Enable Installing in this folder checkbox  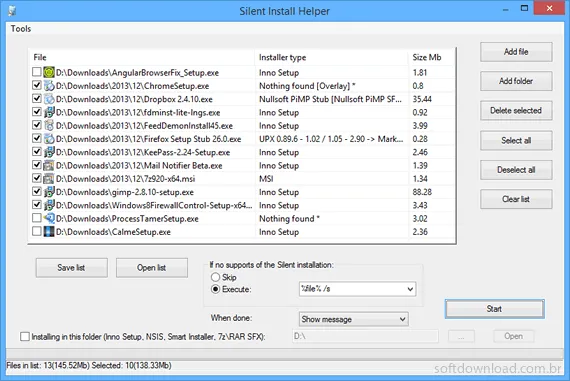click(25, 337)
